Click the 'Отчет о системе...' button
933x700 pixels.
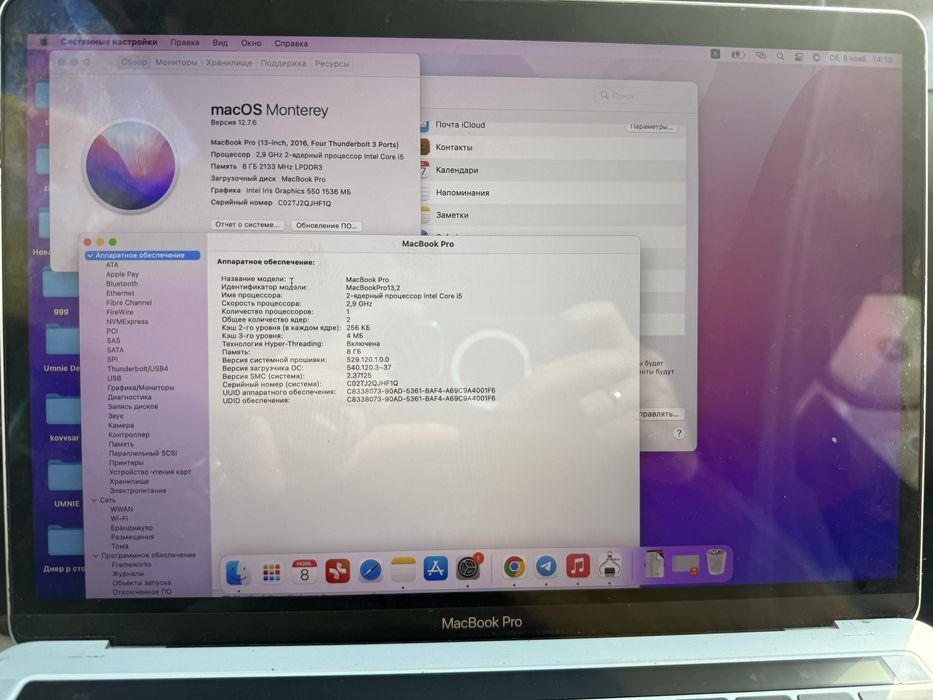(x=247, y=224)
